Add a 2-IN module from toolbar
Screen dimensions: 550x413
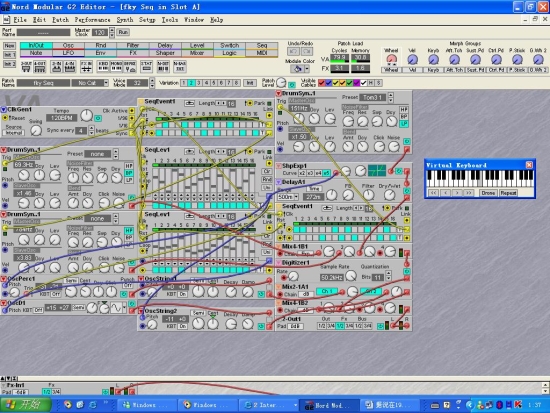click(56, 66)
